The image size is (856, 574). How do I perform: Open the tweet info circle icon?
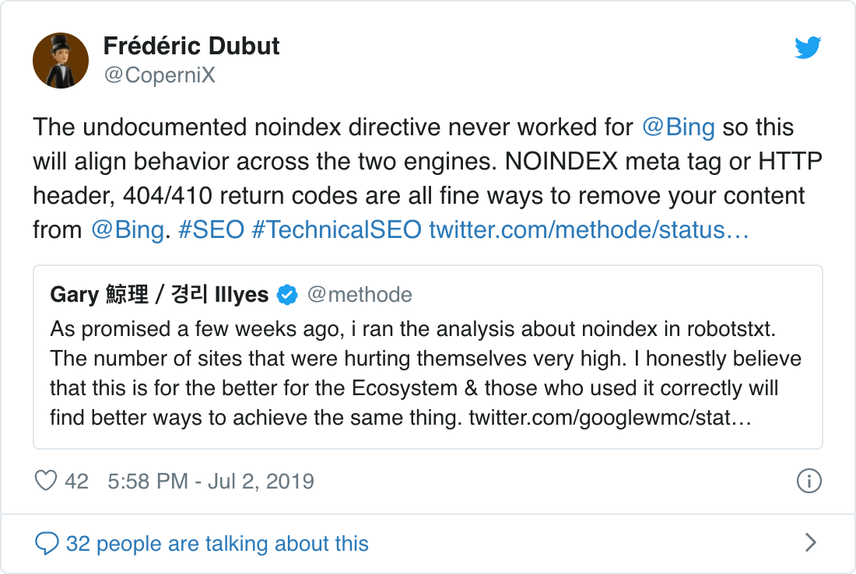(809, 481)
